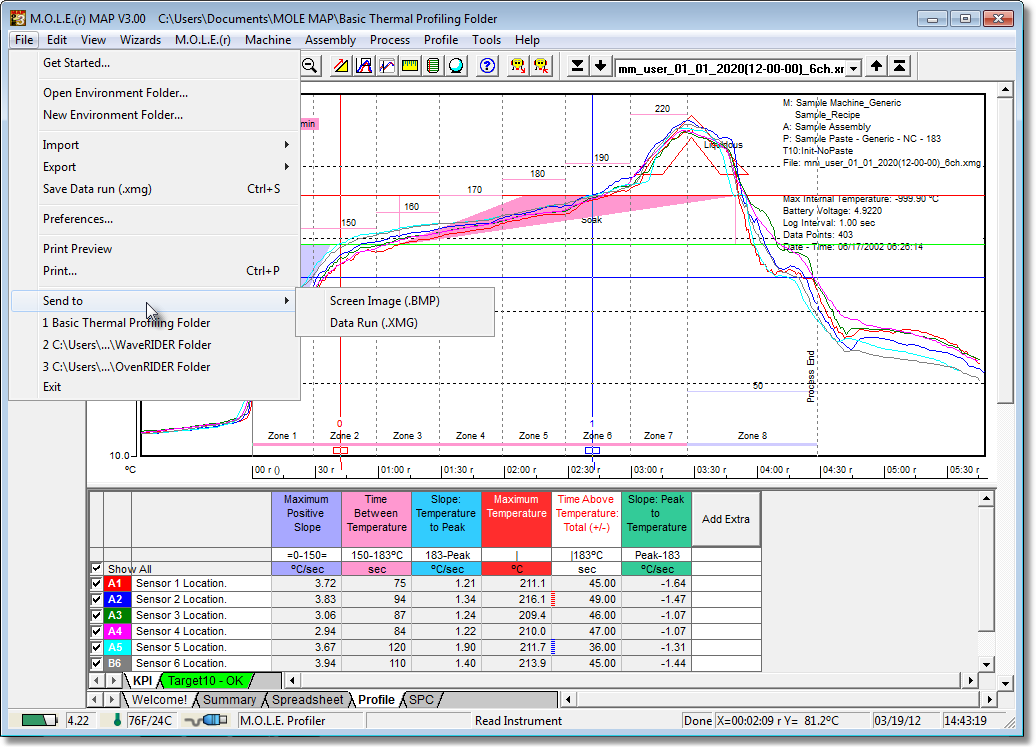Viewport: 1036px width, 749px height.
Task: Click the slope tool icon in toolbar
Action: 341,66
